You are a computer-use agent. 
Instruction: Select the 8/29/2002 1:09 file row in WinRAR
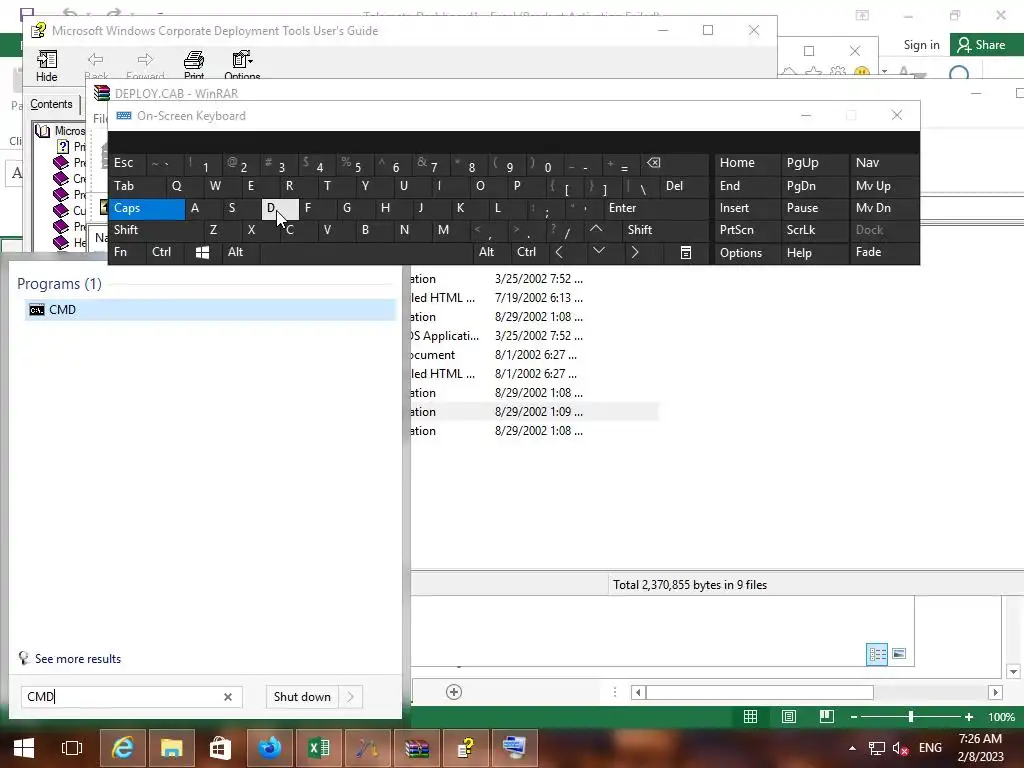[534, 412]
